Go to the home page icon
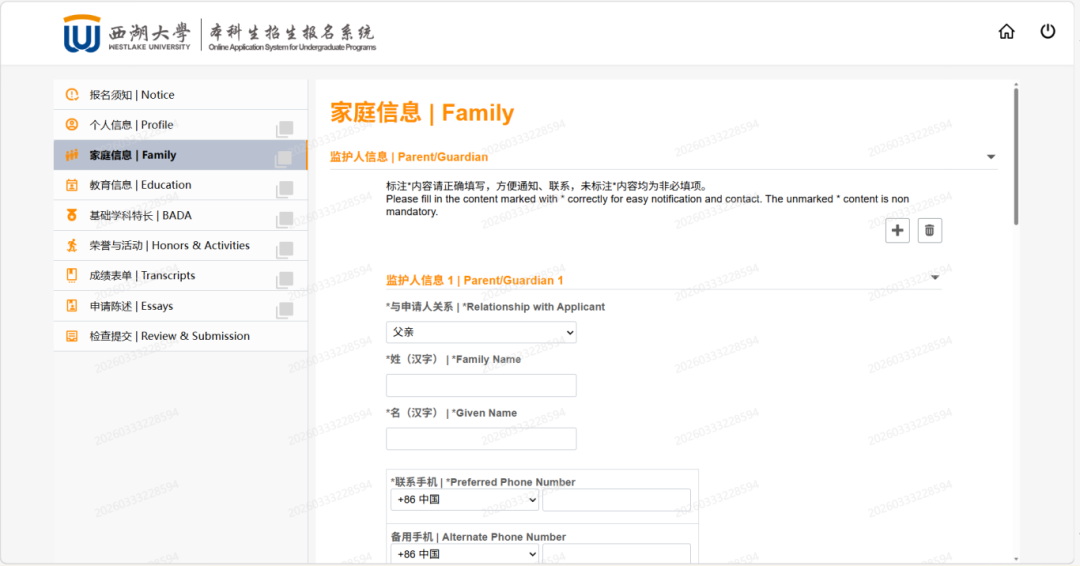Screen dimensions: 1080x566 [1006, 32]
